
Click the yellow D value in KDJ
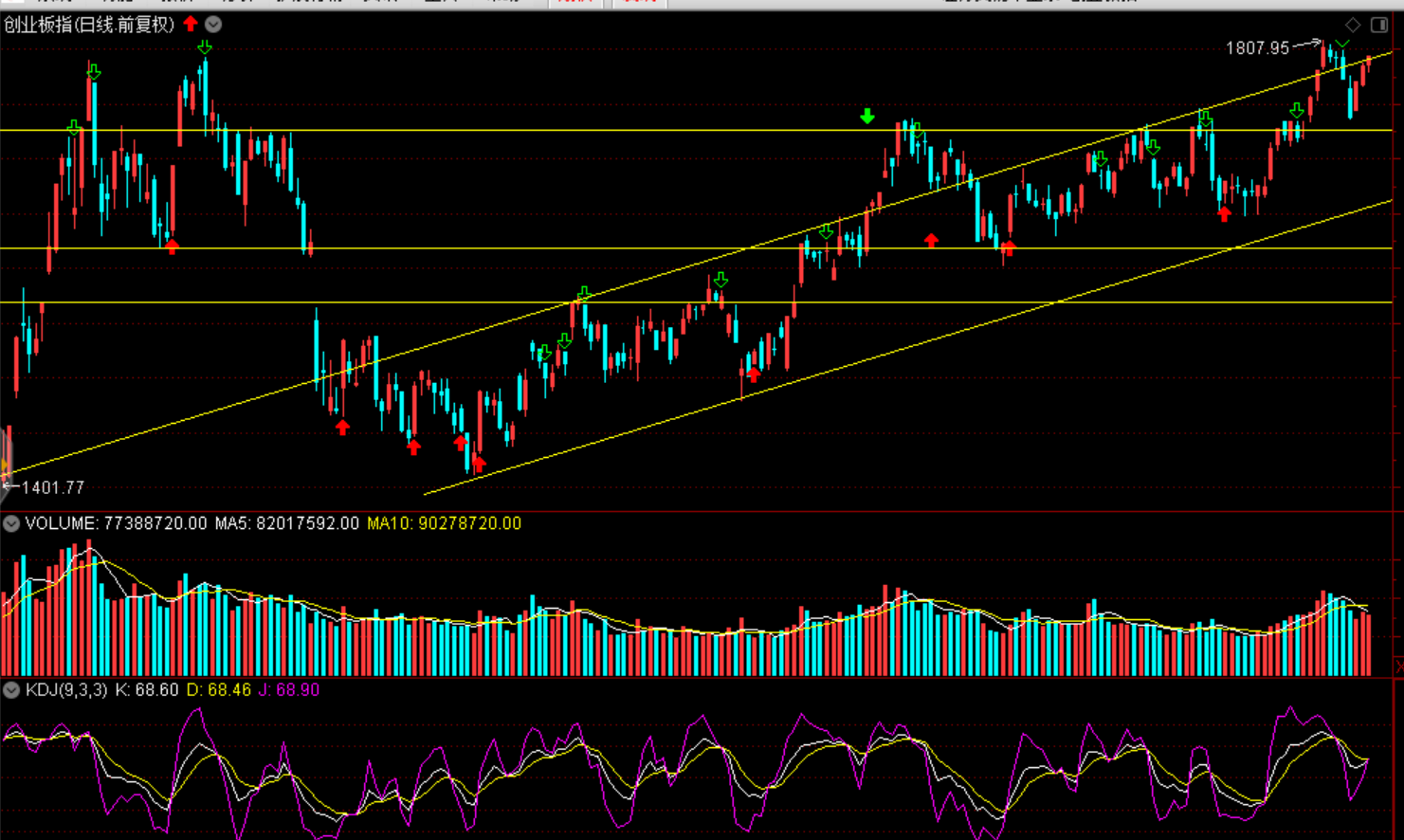click(219, 690)
